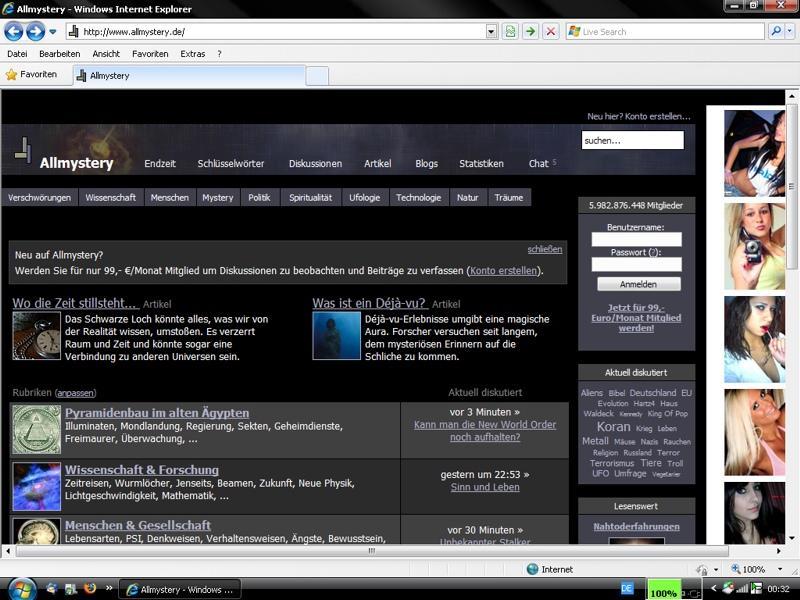Open the Extras menu

[x=192, y=54]
